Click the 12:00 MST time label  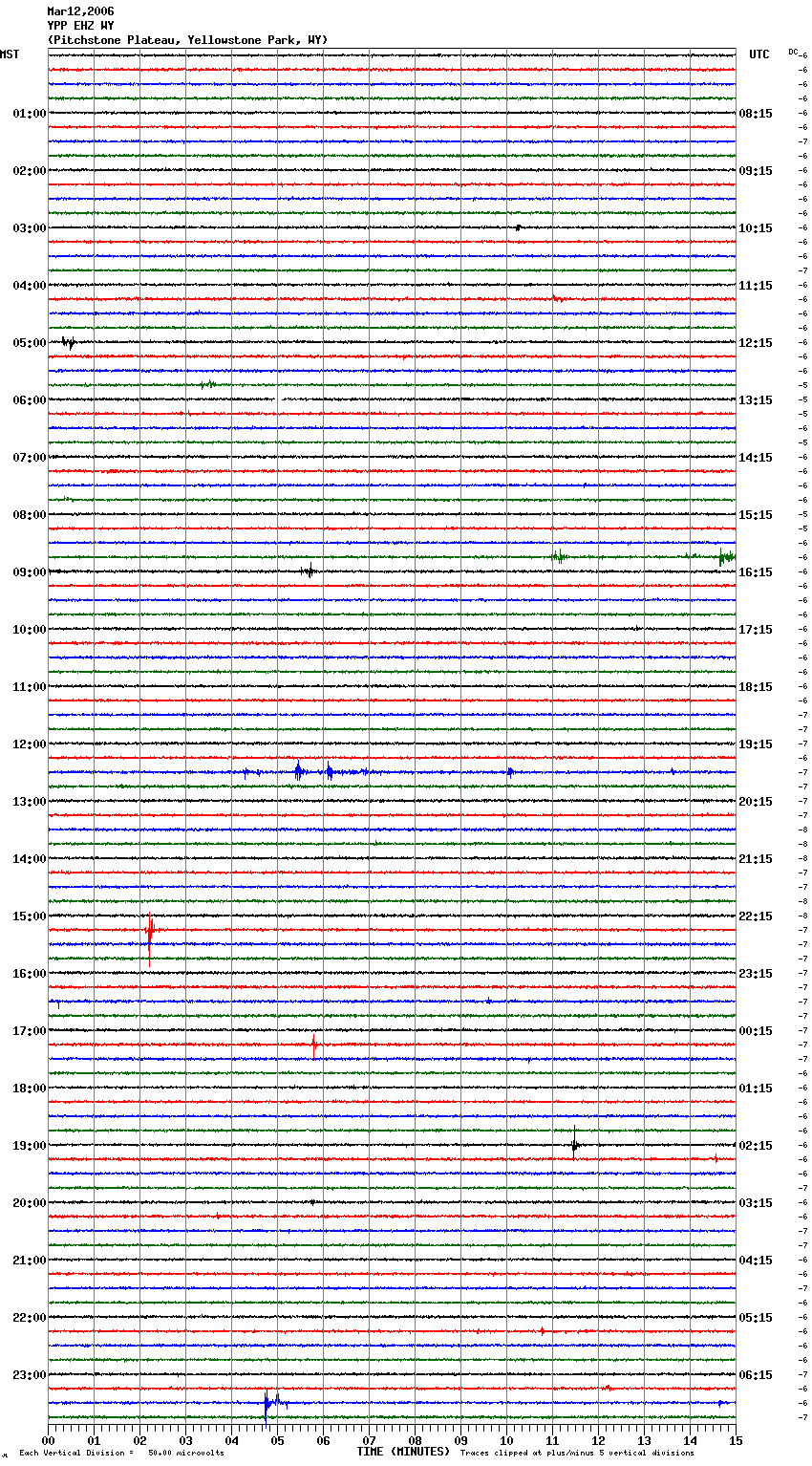pos(29,744)
